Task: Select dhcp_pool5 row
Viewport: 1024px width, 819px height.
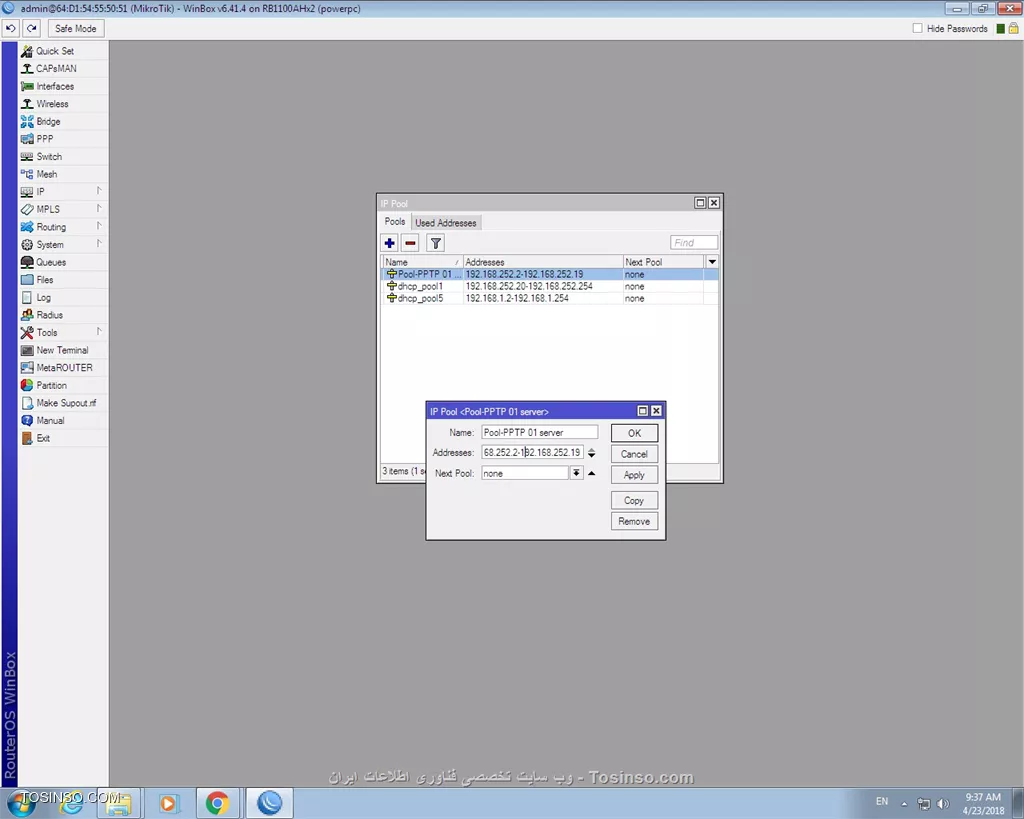Action: pos(549,298)
